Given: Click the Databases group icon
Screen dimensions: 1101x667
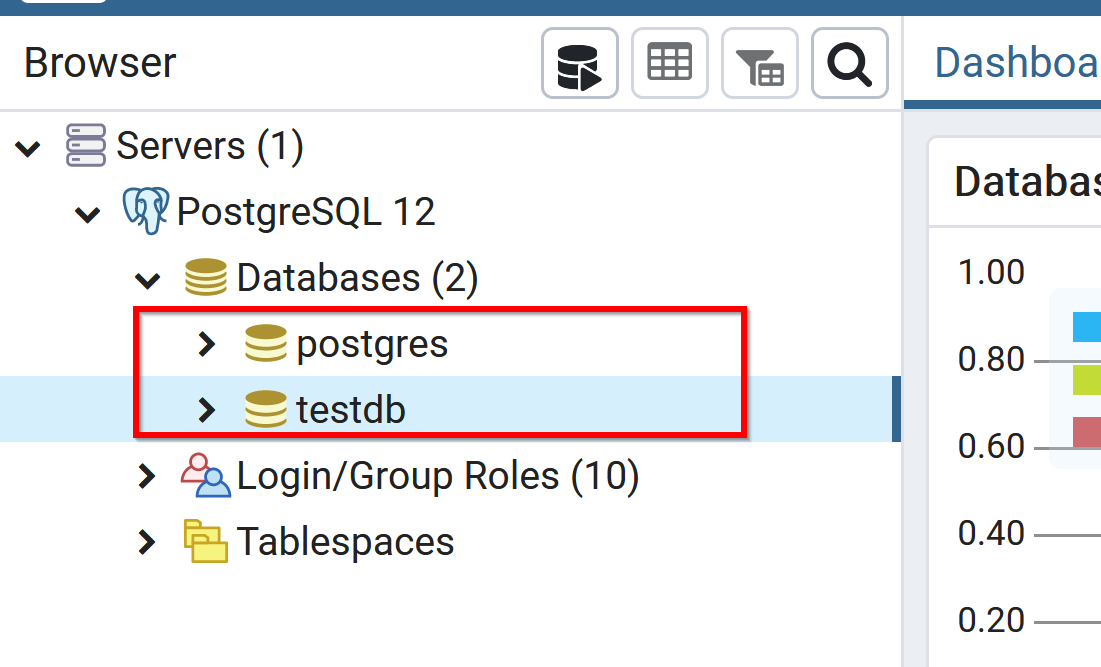Looking at the screenshot, I should tap(206, 278).
